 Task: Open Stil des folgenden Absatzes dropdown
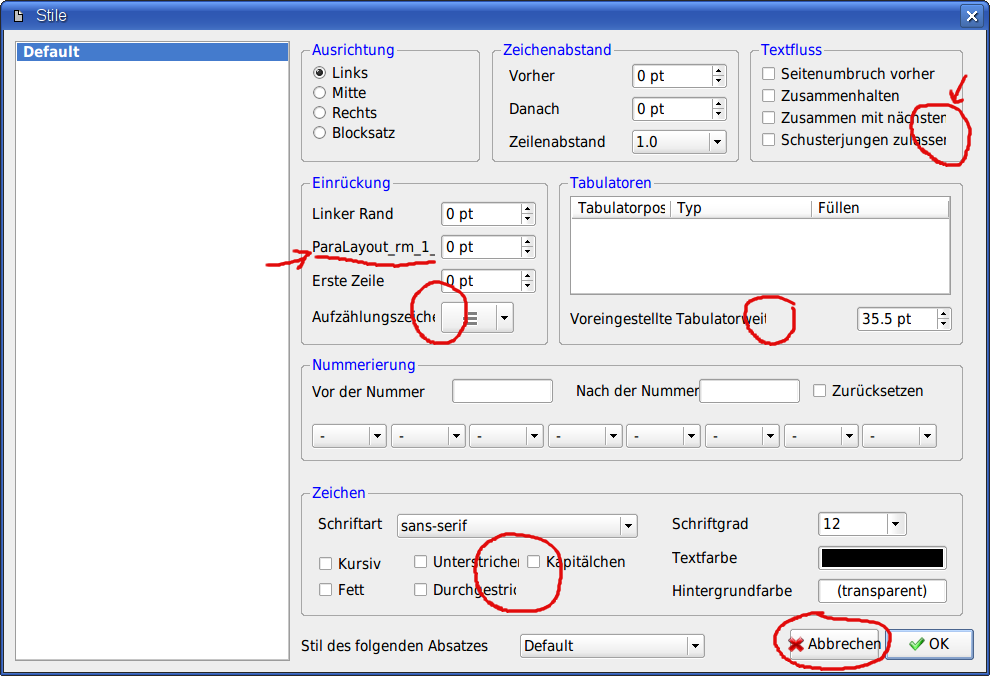(x=611, y=646)
